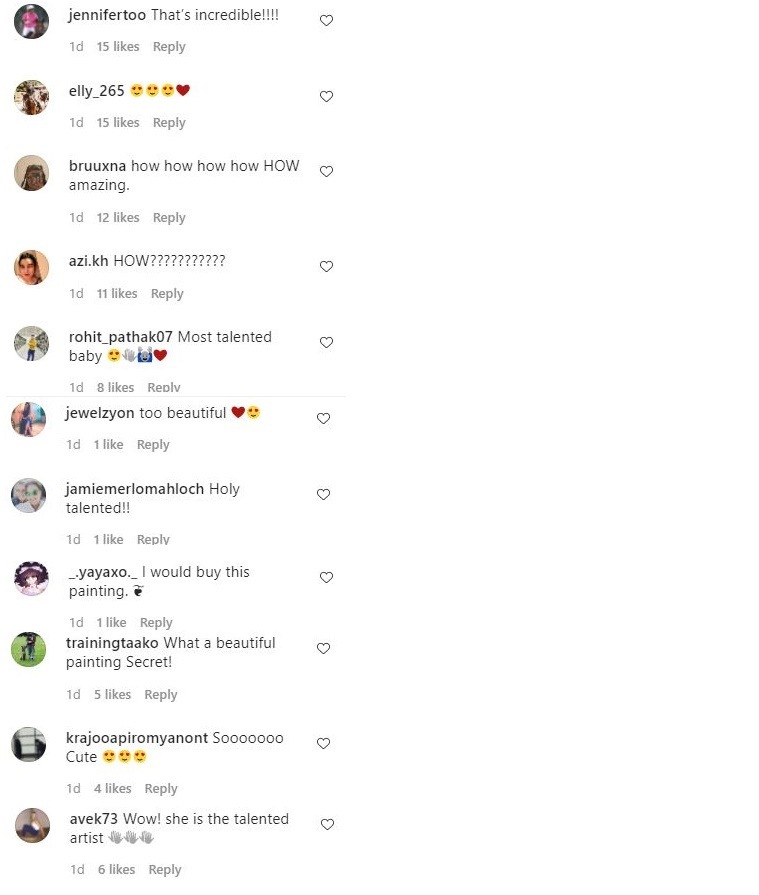Reply to jennifertoo's comment
The width and height of the screenshot is (759, 895).
(x=169, y=47)
